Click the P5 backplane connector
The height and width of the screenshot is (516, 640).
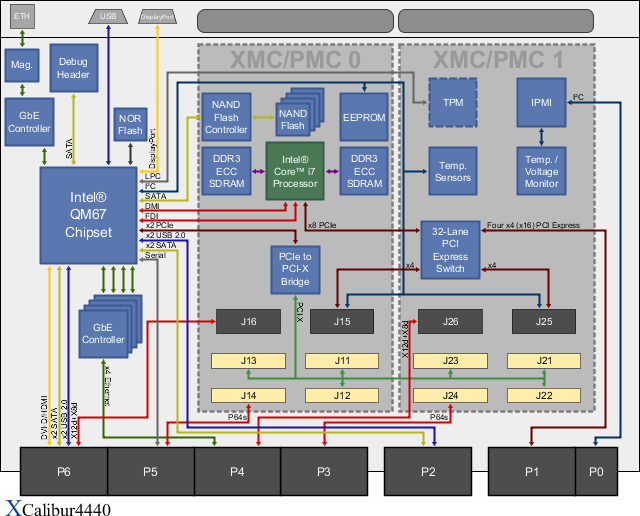pos(151,472)
